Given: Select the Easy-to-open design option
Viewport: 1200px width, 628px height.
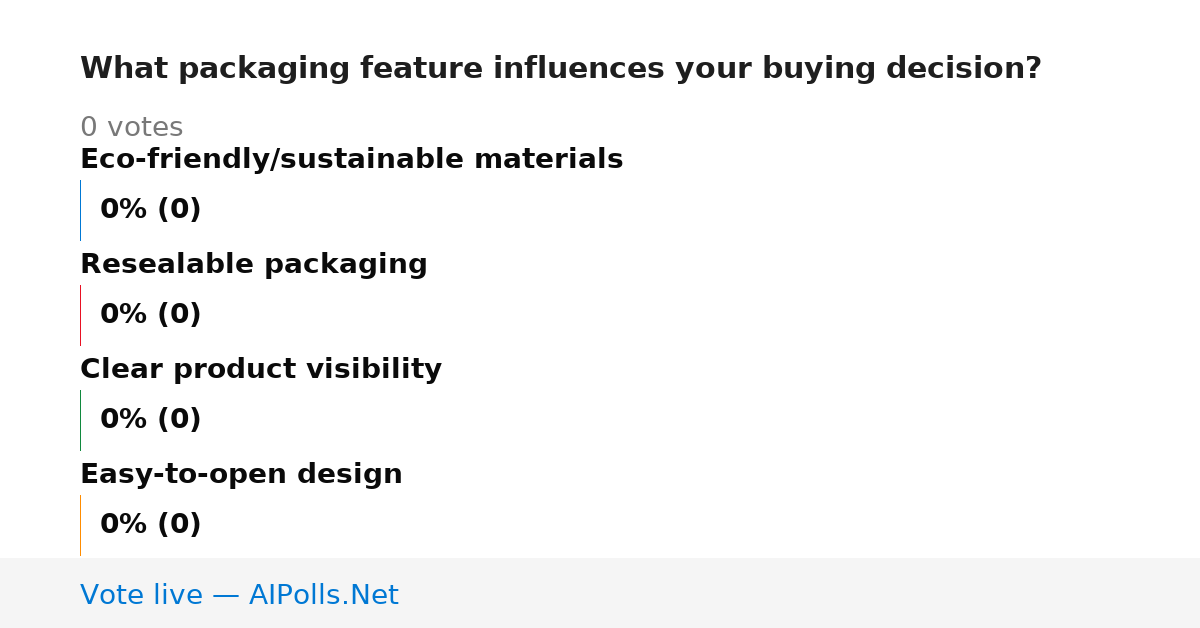Looking at the screenshot, I should pos(241,474).
